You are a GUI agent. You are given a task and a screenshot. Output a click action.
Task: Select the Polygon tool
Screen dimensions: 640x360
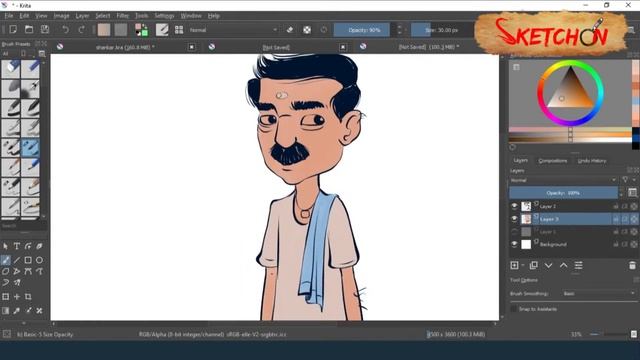point(5,271)
